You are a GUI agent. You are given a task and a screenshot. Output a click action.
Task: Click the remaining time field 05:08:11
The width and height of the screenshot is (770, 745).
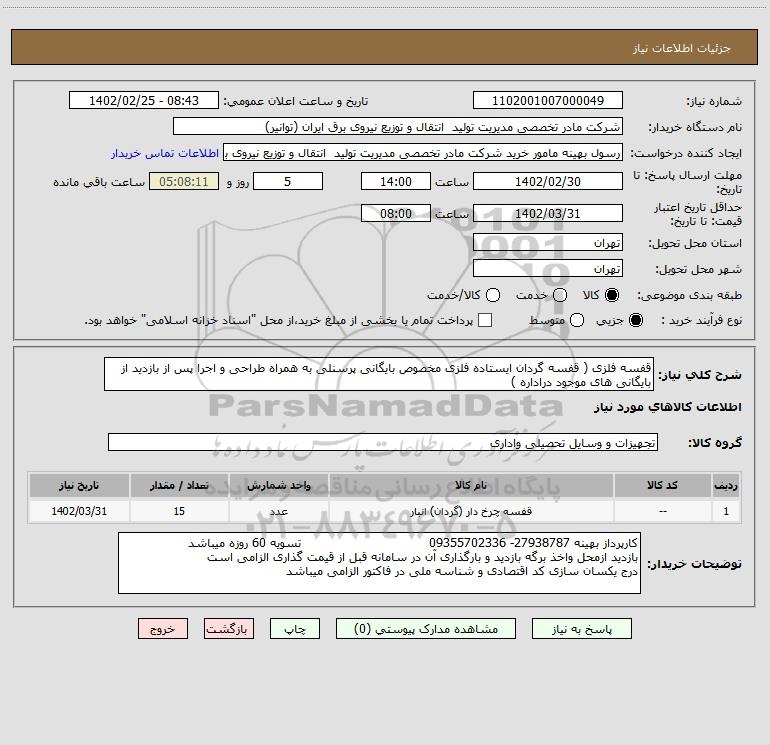(x=184, y=181)
